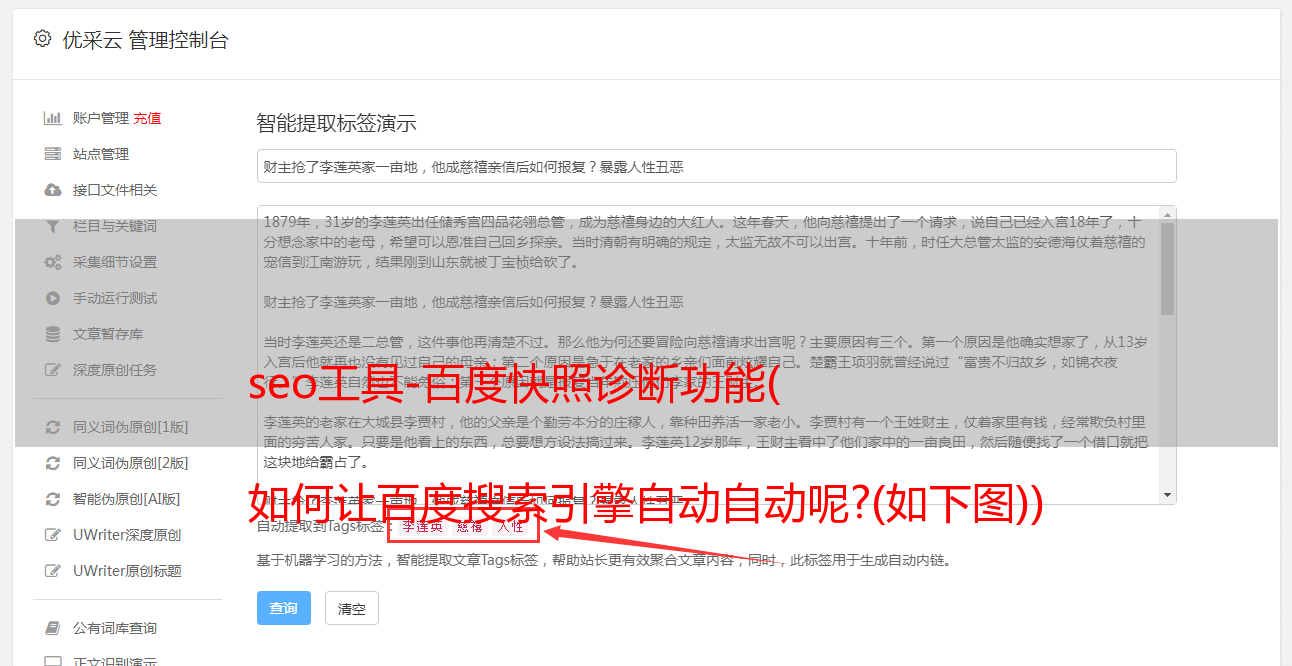Click the book icon for 公有词库查询
1292x666 pixels.
coord(52,628)
